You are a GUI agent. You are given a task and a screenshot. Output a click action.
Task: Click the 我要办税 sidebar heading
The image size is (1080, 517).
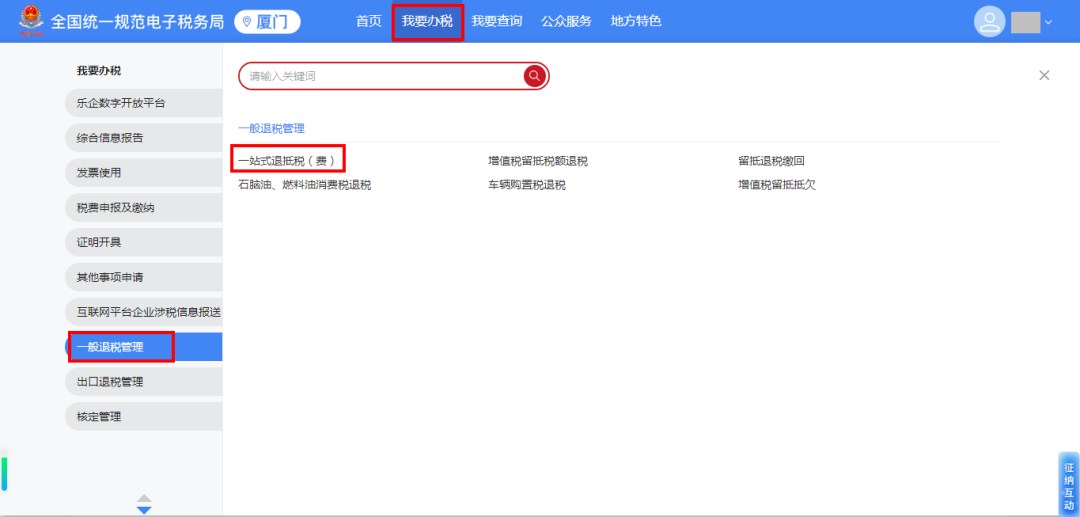point(98,70)
